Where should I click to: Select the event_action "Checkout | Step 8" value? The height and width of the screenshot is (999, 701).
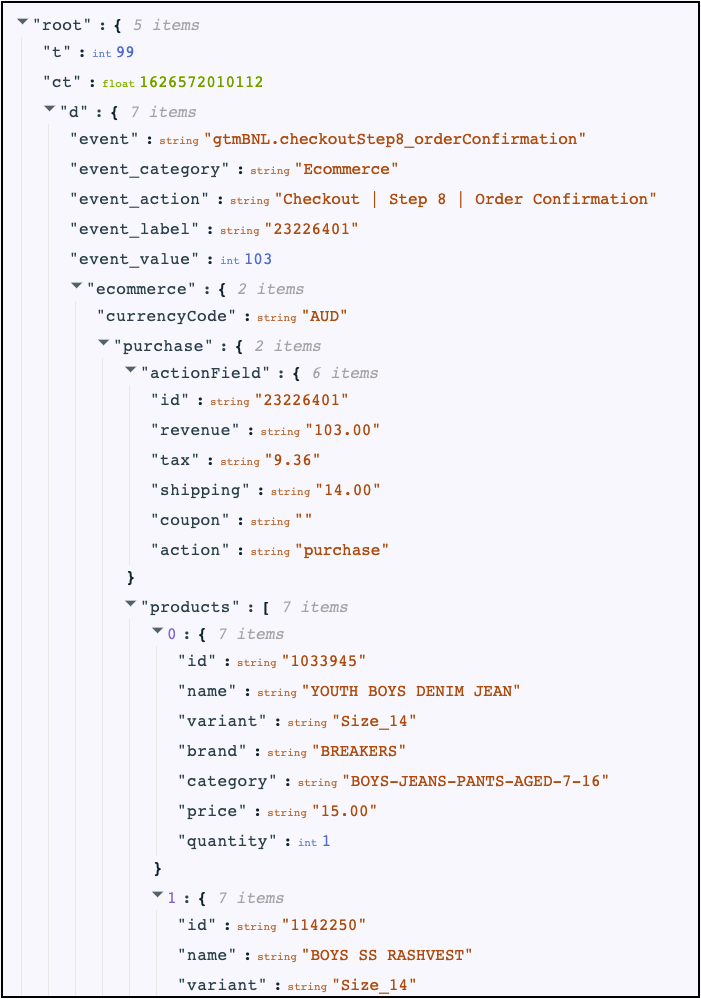(x=465, y=199)
